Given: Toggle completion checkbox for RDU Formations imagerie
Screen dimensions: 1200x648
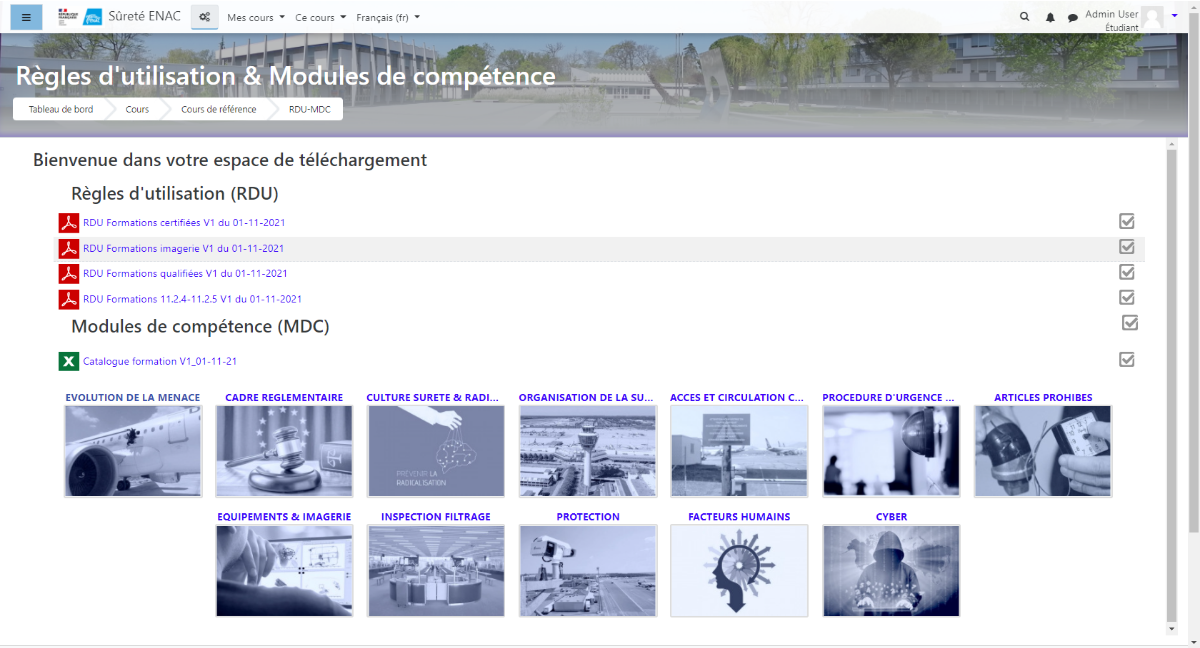Looking at the screenshot, I should (x=1127, y=247).
